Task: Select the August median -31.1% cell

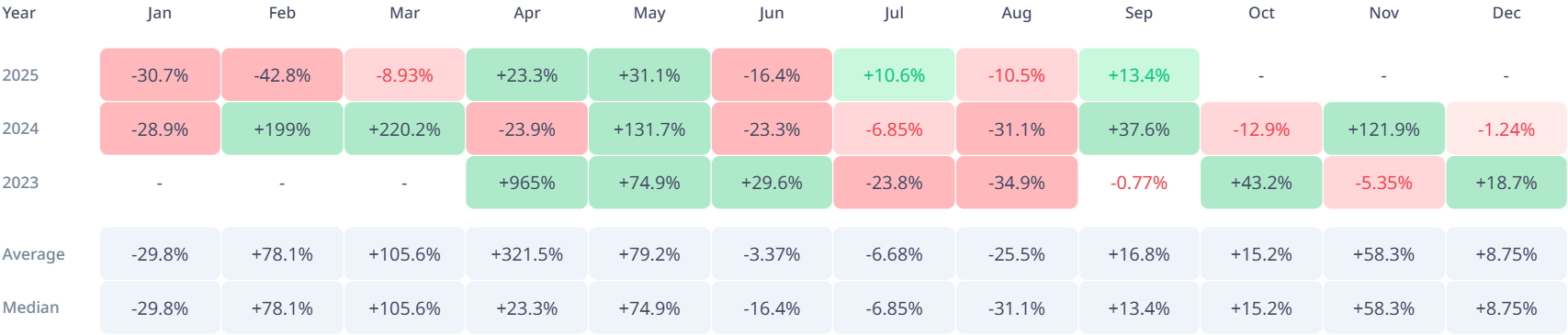Action: (x=1017, y=308)
